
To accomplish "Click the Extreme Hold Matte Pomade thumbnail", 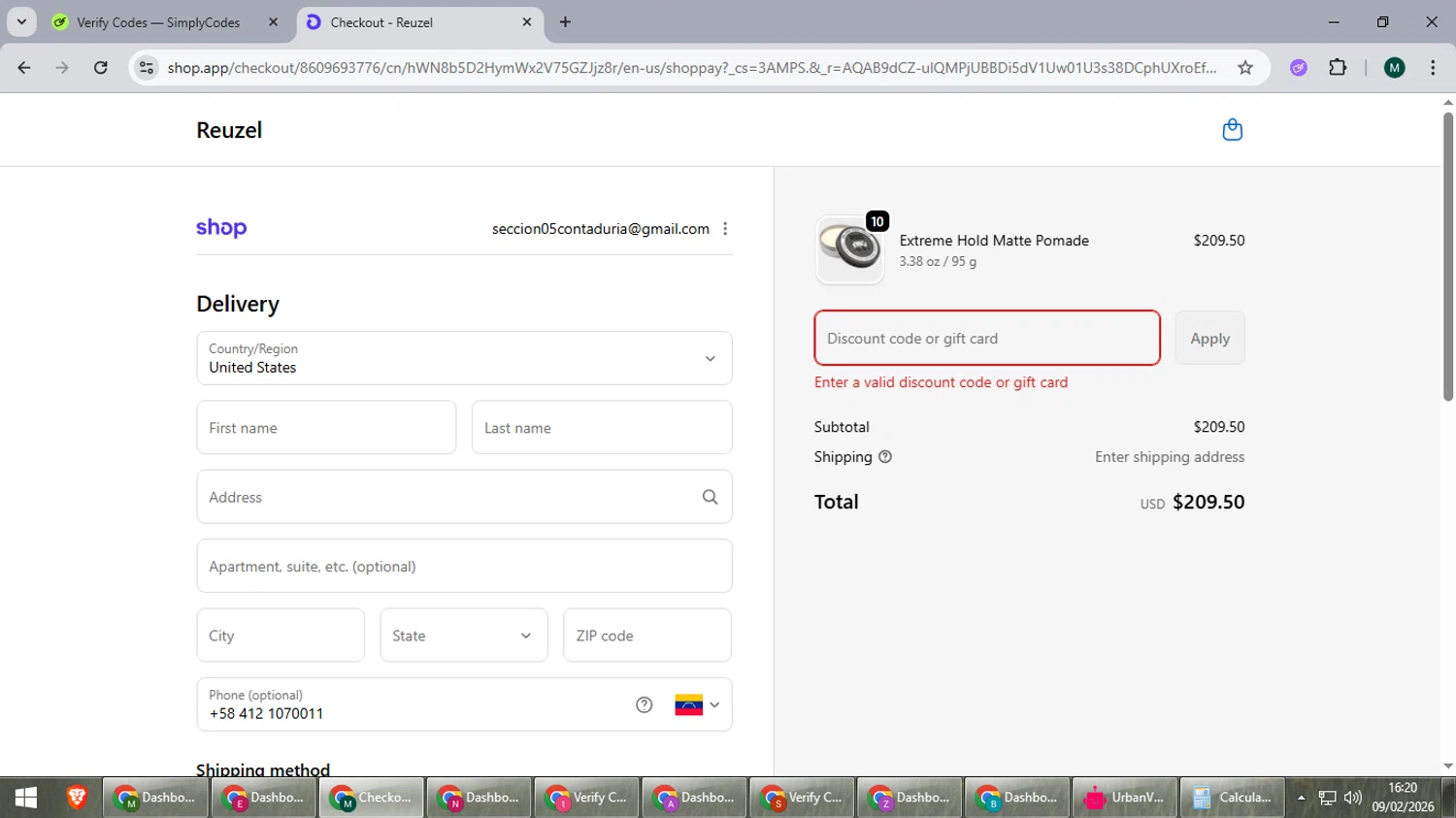I will [849, 249].
